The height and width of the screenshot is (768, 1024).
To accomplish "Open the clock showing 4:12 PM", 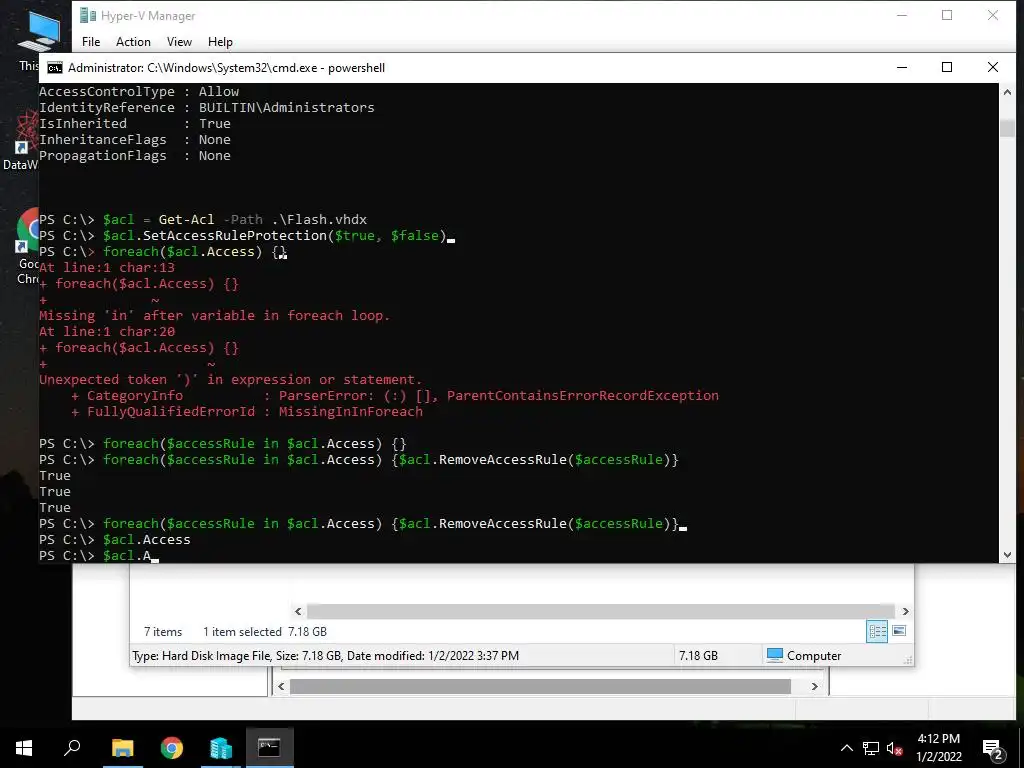I will (x=938, y=748).
